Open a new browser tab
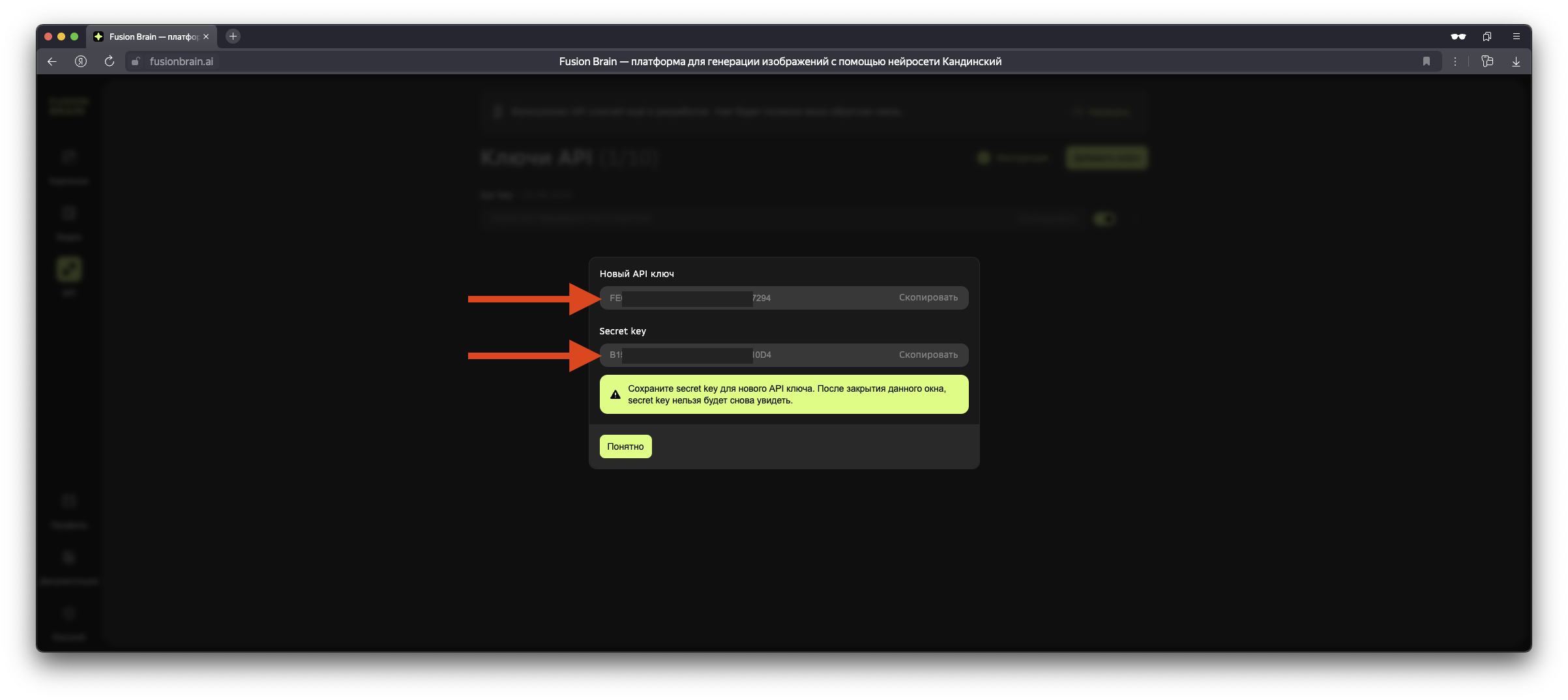The width and height of the screenshot is (1568, 700). tap(233, 36)
